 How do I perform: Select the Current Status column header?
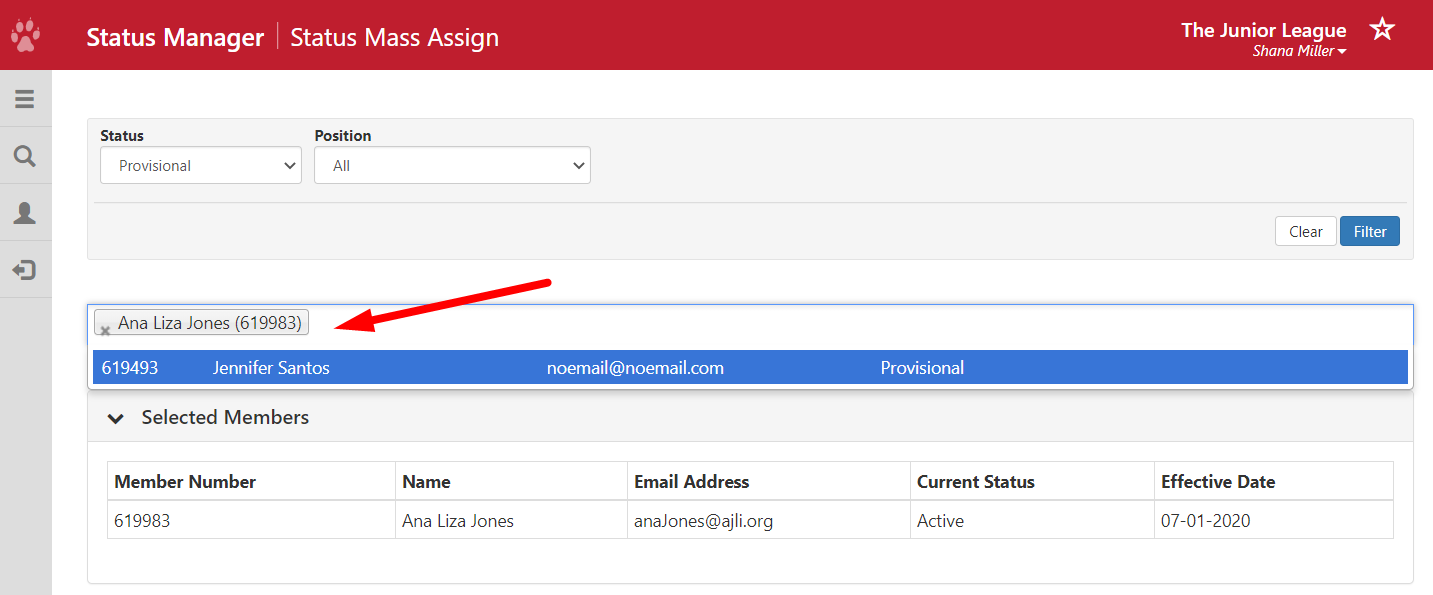[x=976, y=481]
